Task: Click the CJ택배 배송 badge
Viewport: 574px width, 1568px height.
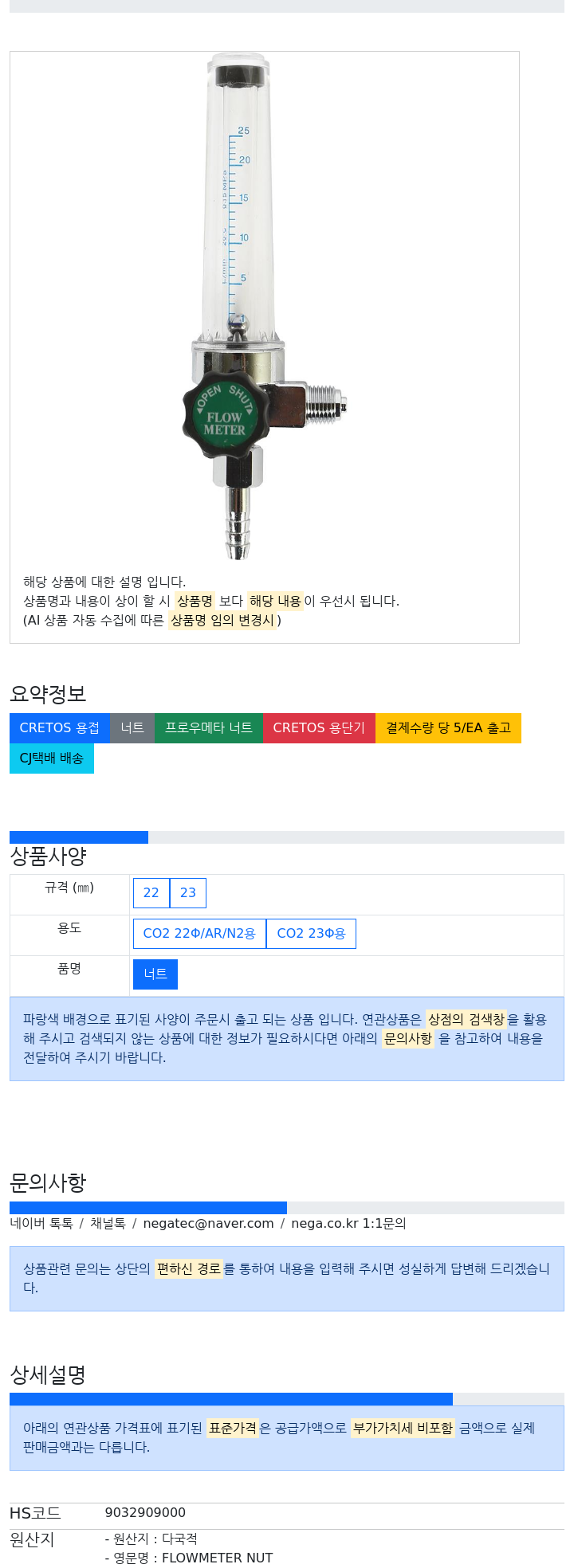Action: click(x=52, y=759)
